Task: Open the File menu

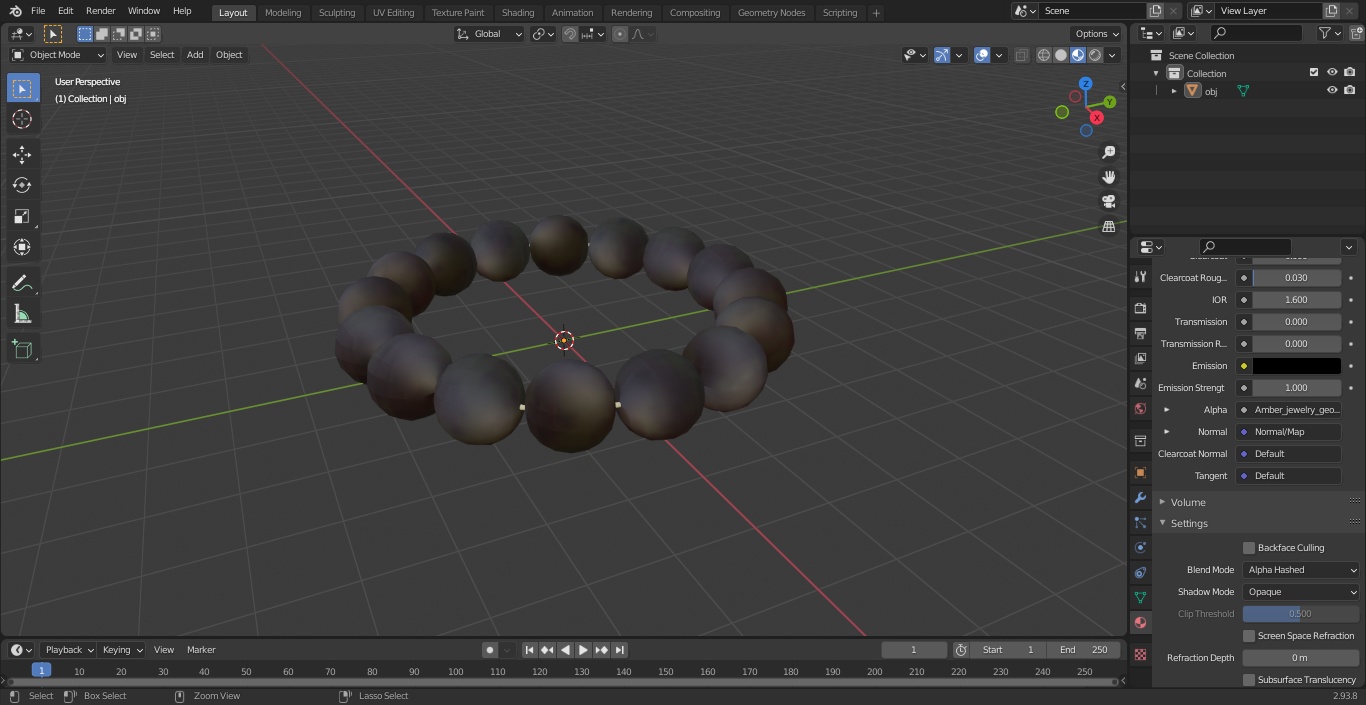Action: coord(38,11)
